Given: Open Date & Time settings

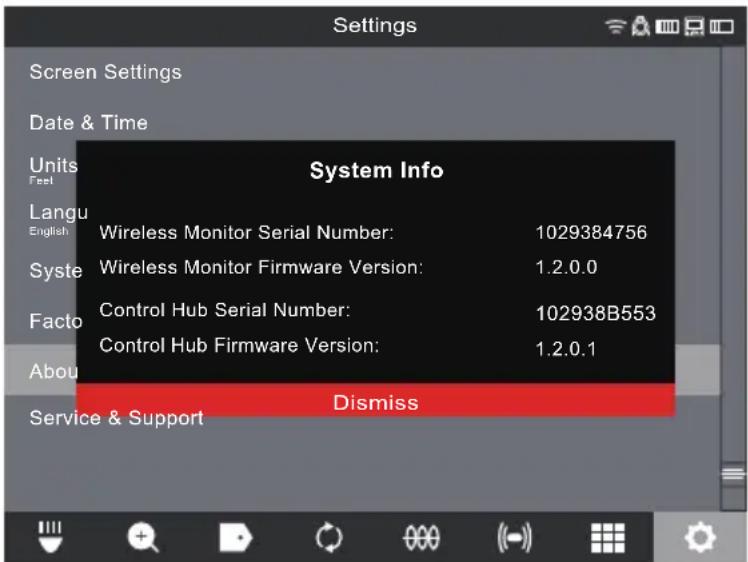Looking at the screenshot, I should point(89,123).
